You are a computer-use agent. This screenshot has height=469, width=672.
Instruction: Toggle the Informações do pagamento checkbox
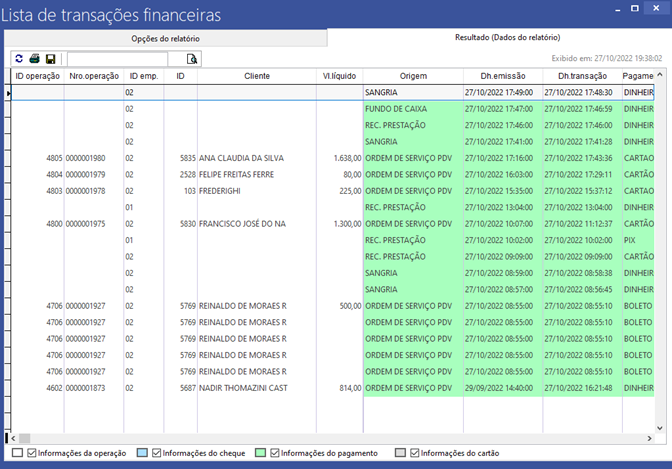coord(275,453)
